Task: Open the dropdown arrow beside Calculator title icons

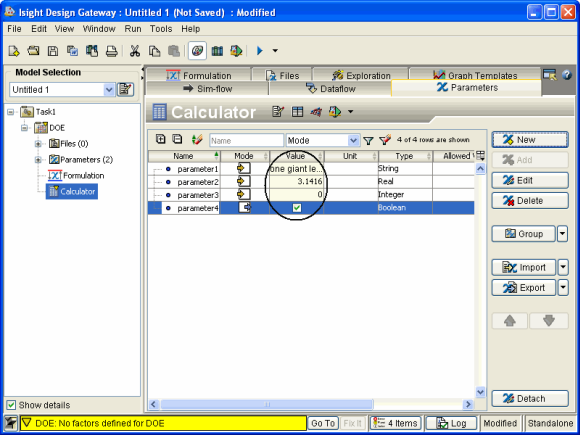Action: tap(350, 112)
